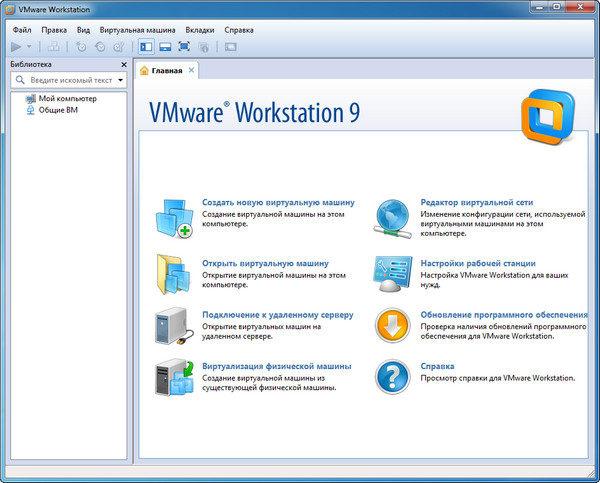Click the Виртуализация физической машины link
This screenshot has height=483, width=600.
click(x=277, y=366)
